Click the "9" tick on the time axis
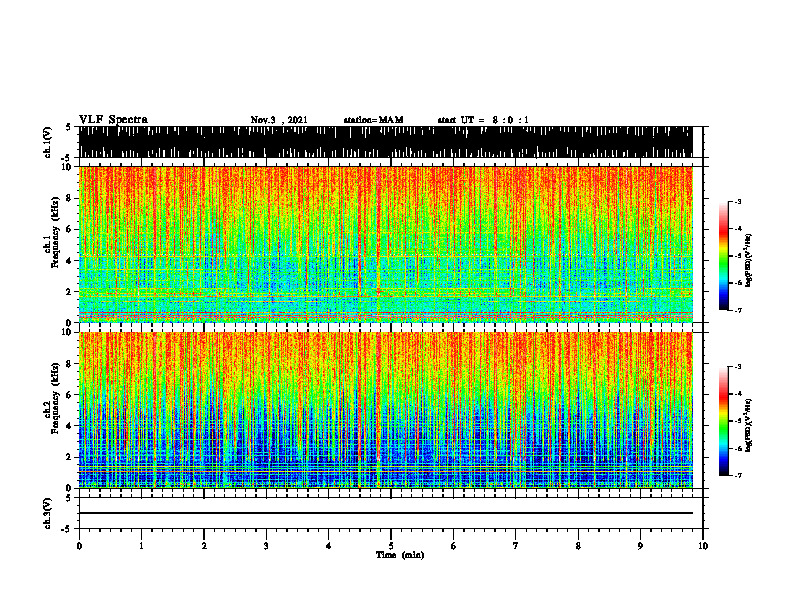The image size is (792, 612). click(x=640, y=546)
